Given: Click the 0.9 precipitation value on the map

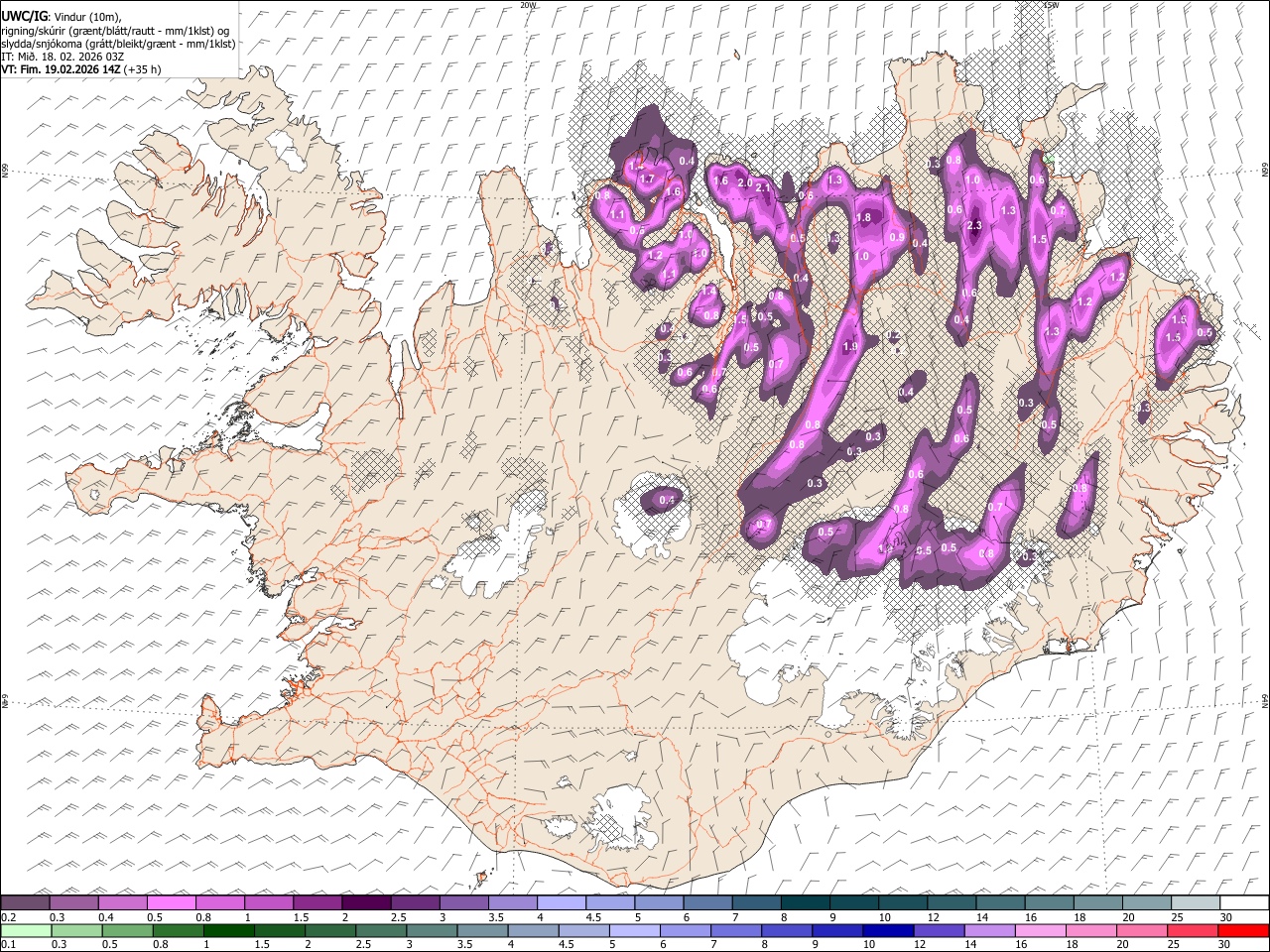Looking at the screenshot, I should click(x=897, y=237).
